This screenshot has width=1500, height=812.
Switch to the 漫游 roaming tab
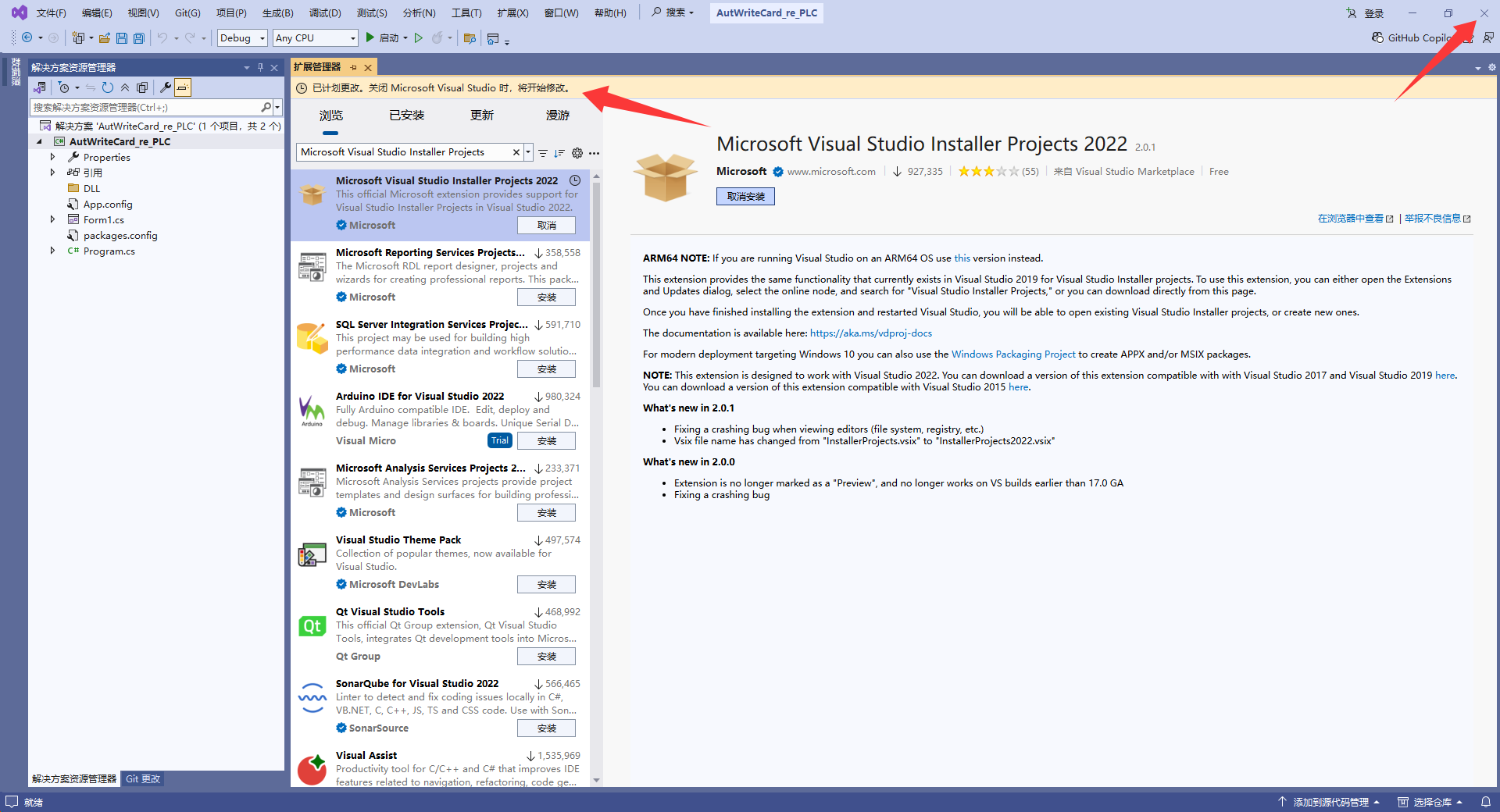tap(558, 116)
